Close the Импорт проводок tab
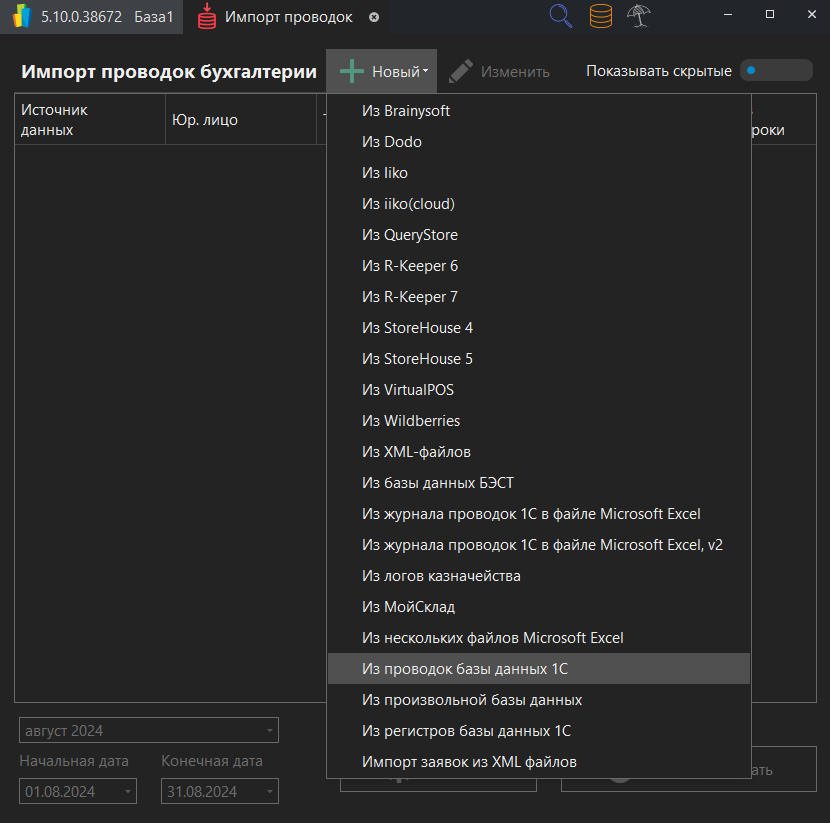This screenshot has height=823, width=830. click(374, 17)
